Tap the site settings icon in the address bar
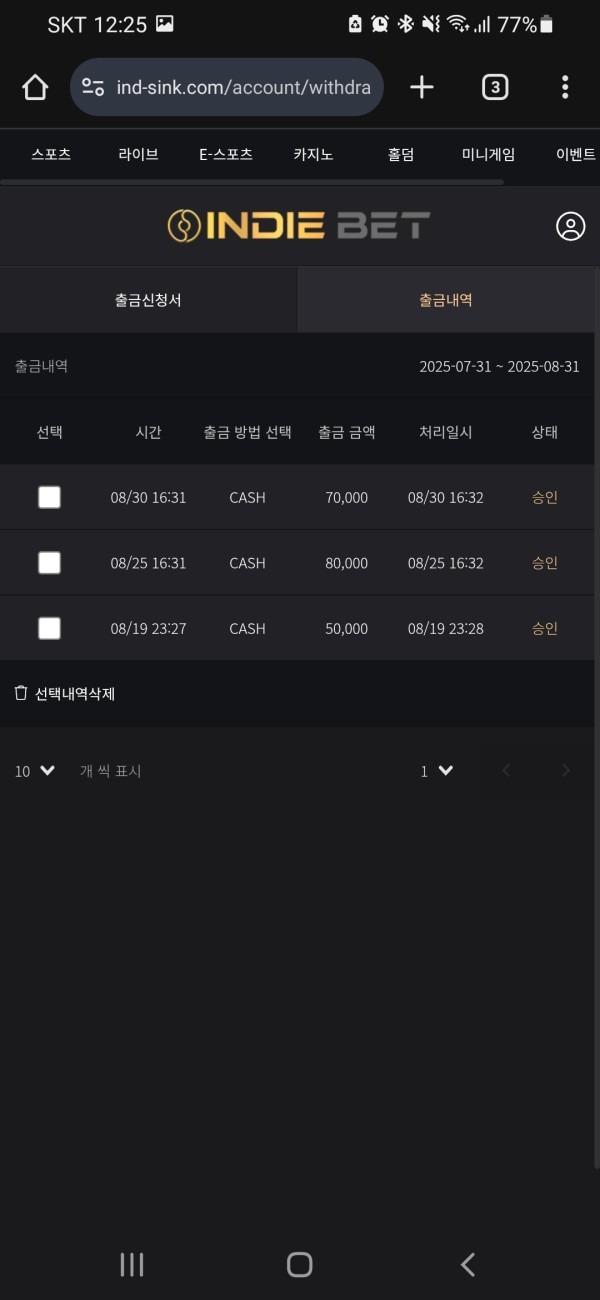Image resolution: width=600 pixels, height=1300 pixels. [x=92, y=87]
